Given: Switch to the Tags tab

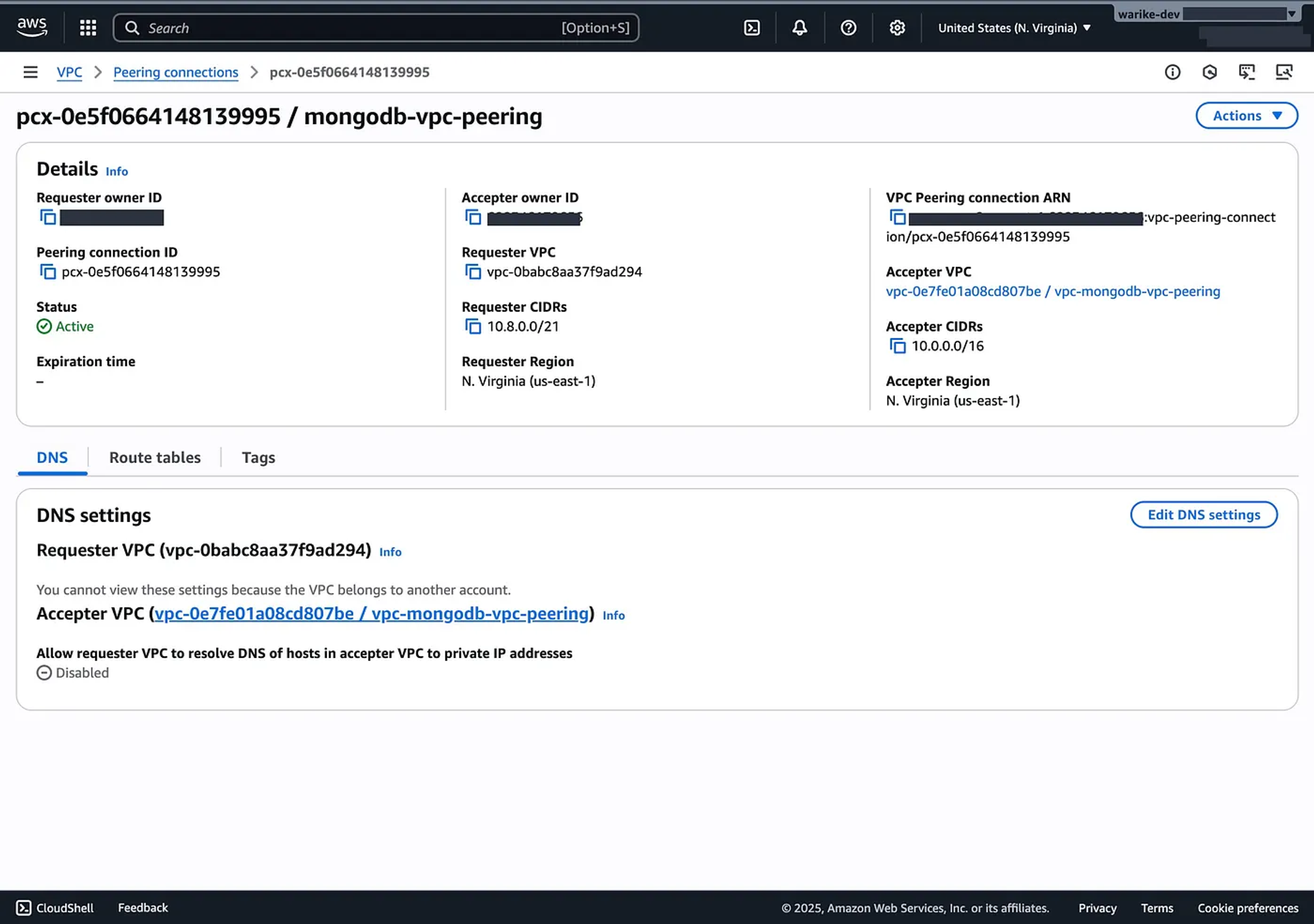Looking at the screenshot, I should (258, 458).
